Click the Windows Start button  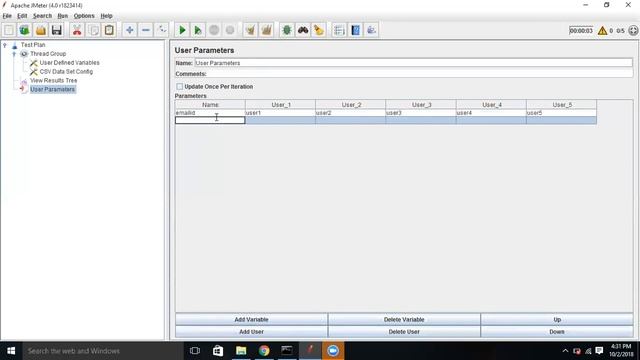click(x=11, y=351)
